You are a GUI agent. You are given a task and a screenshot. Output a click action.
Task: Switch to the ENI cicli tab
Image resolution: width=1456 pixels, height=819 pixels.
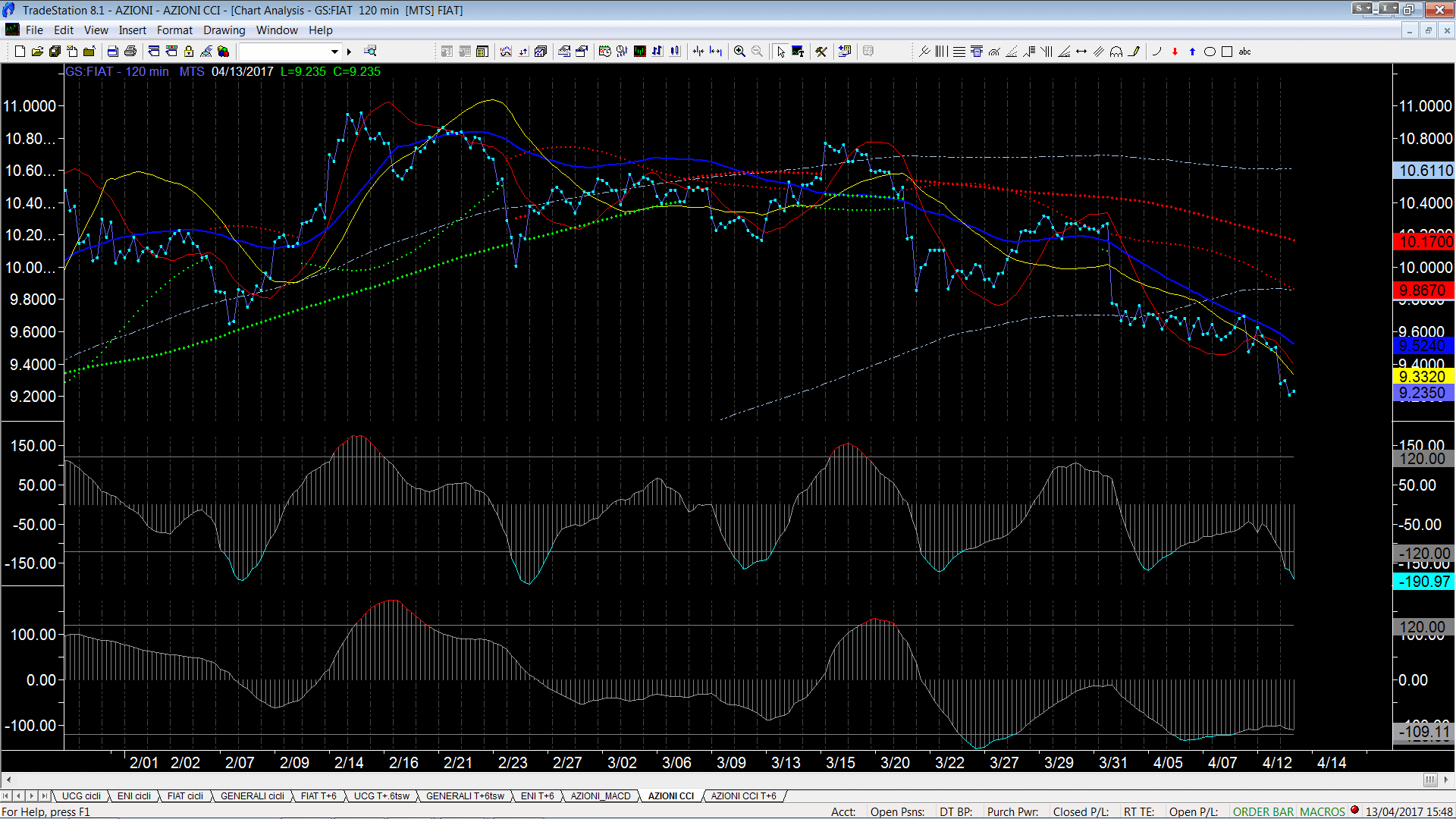(x=134, y=796)
